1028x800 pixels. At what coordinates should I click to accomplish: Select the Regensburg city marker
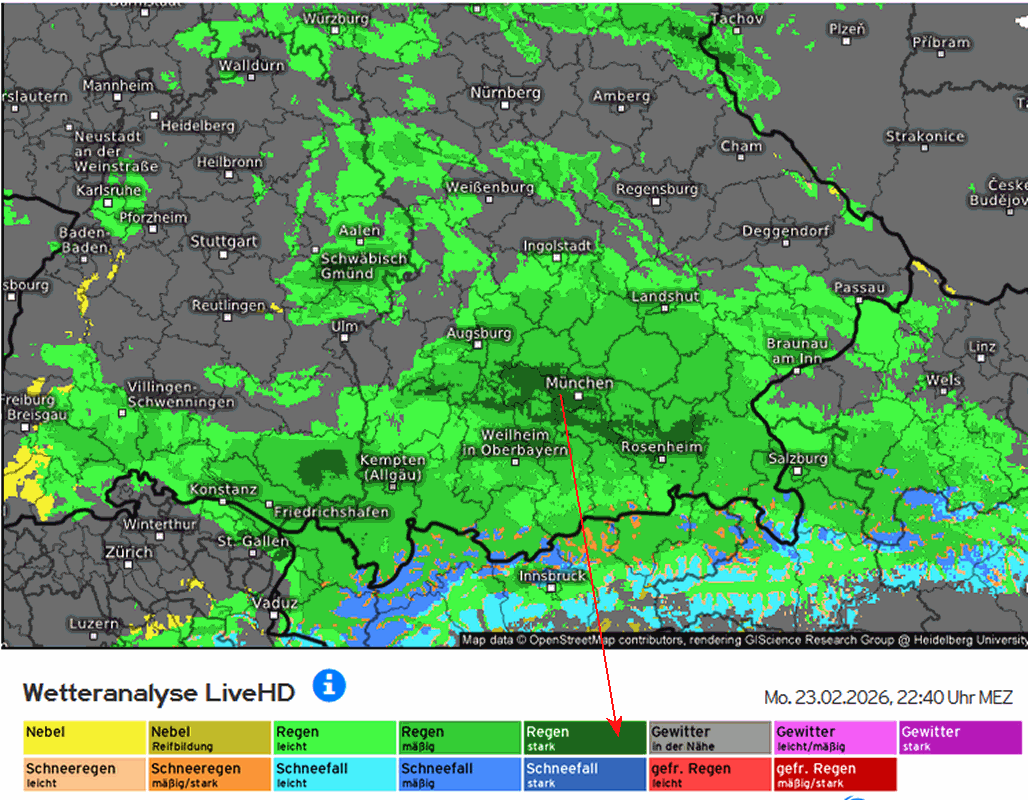(654, 202)
